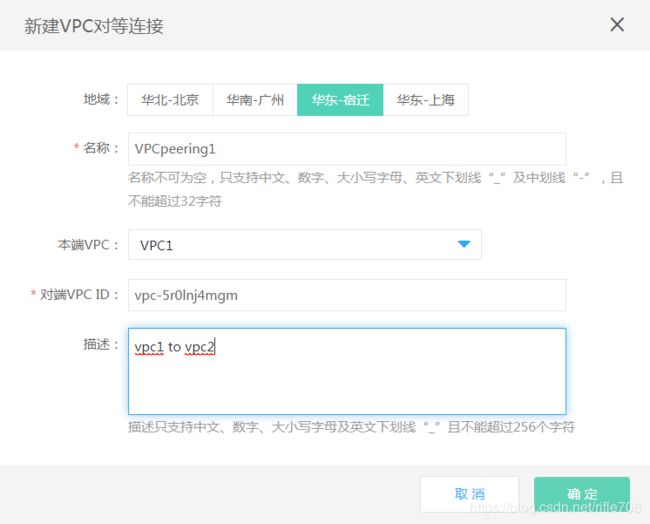
Task: Select the 华东-上海 region
Action: pyautogui.click(x=426, y=100)
